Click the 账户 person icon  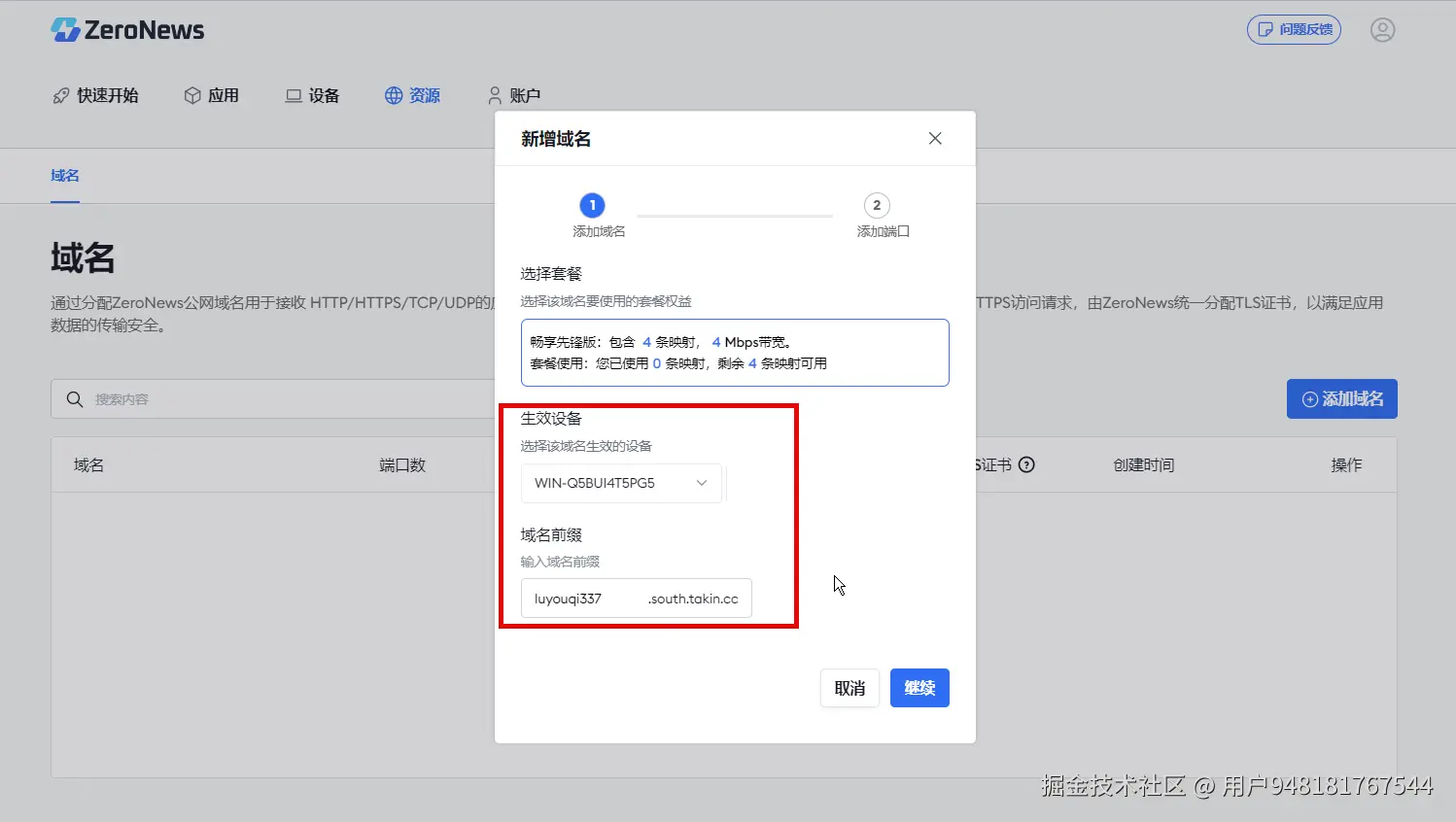coord(494,95)
